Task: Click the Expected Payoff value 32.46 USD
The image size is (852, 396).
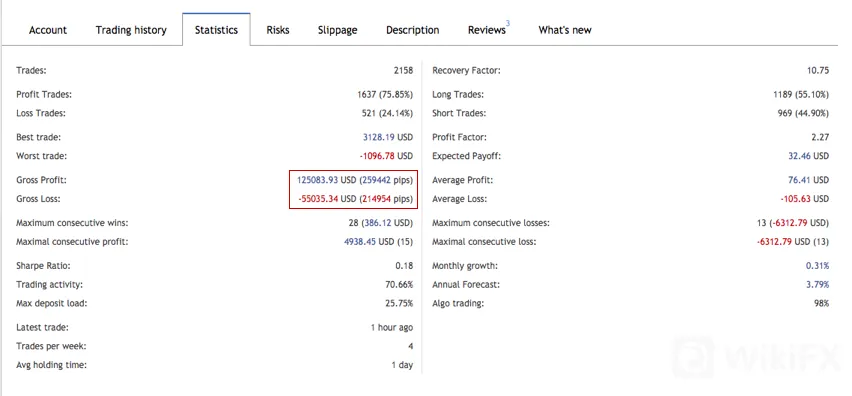Action: [x=809, y=156]
